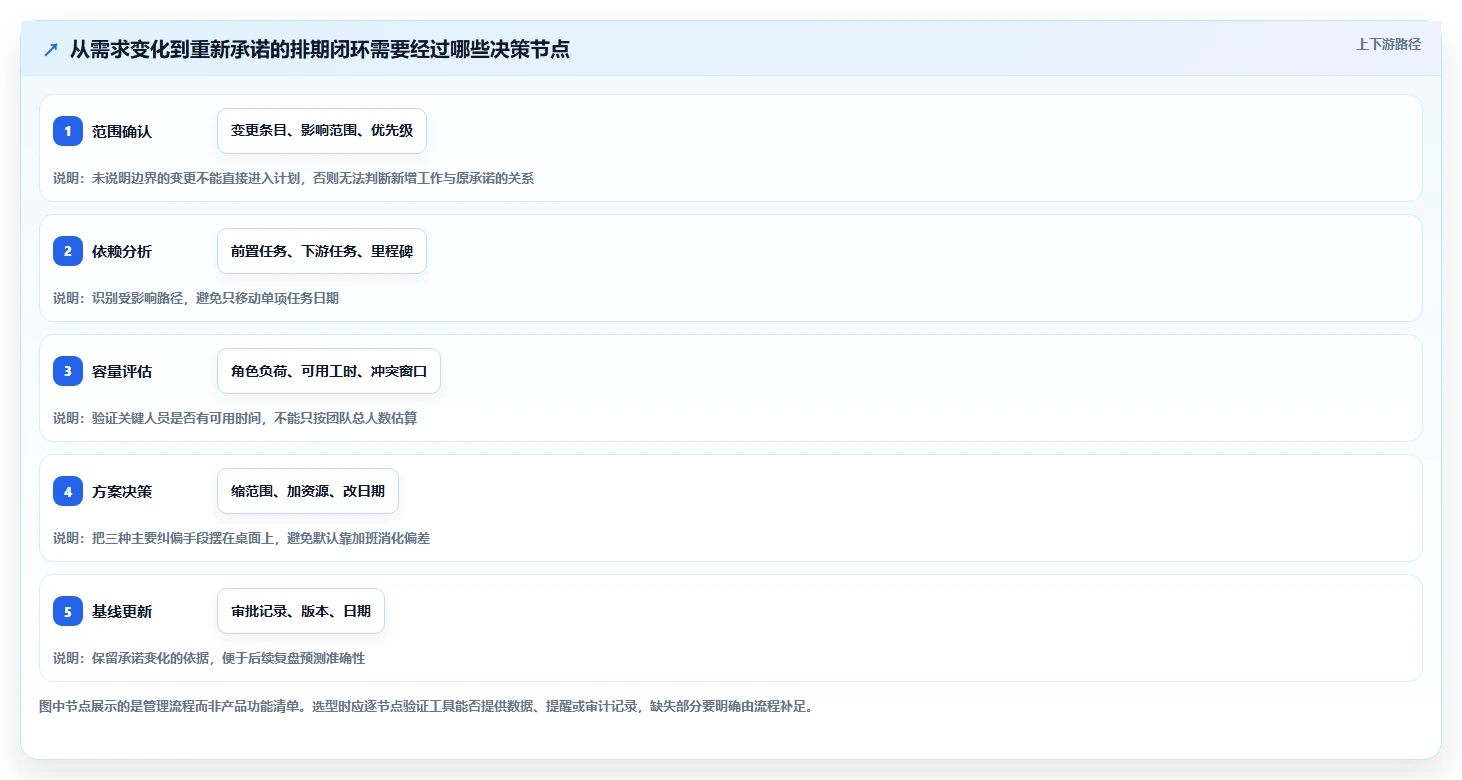Click the note 验证关键人员是否有可用时间
The height and width of the screenshot is (780, 1462).
coord(175,418)
